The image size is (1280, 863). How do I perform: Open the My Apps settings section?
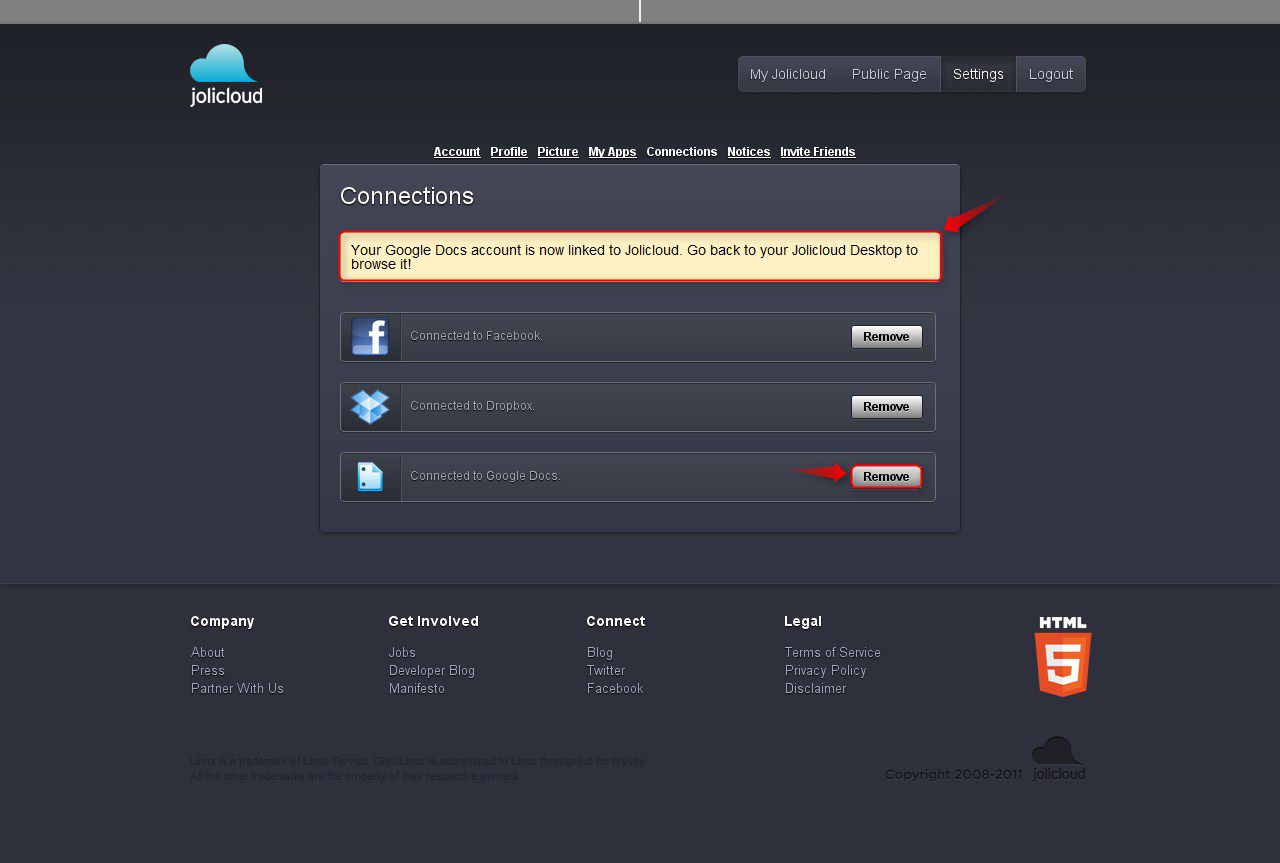612,152
